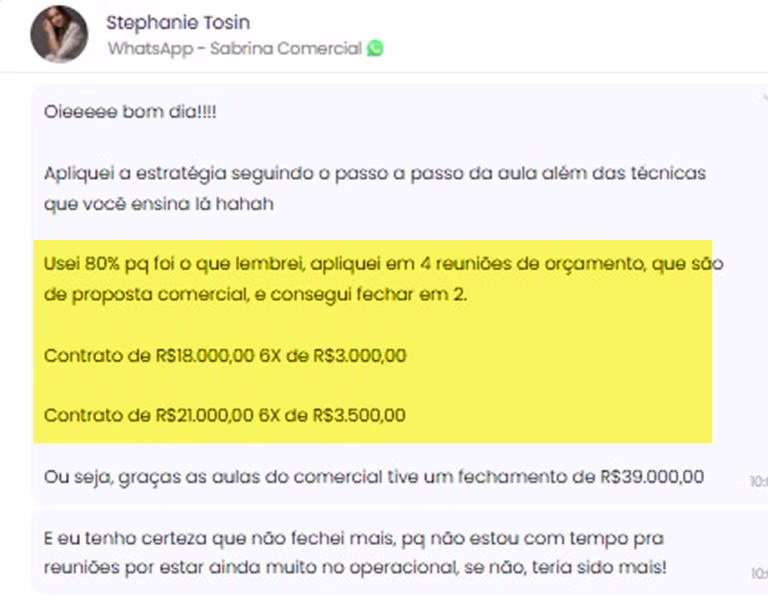768x600 pixels.
Task: Click the second message's timestamp
Action: tap(759, 573)
